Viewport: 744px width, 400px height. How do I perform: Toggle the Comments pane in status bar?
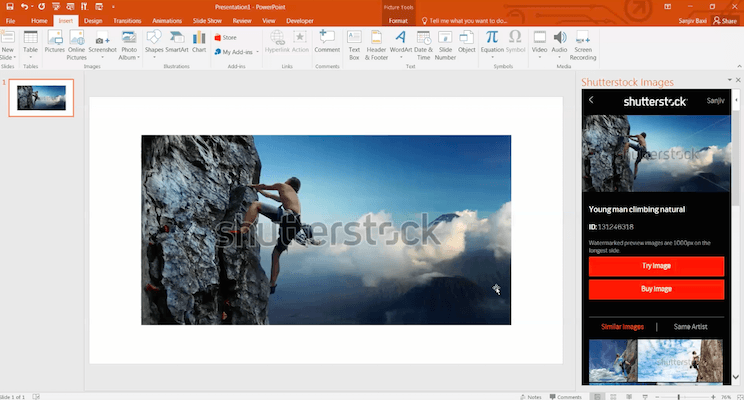coord(566,397)
